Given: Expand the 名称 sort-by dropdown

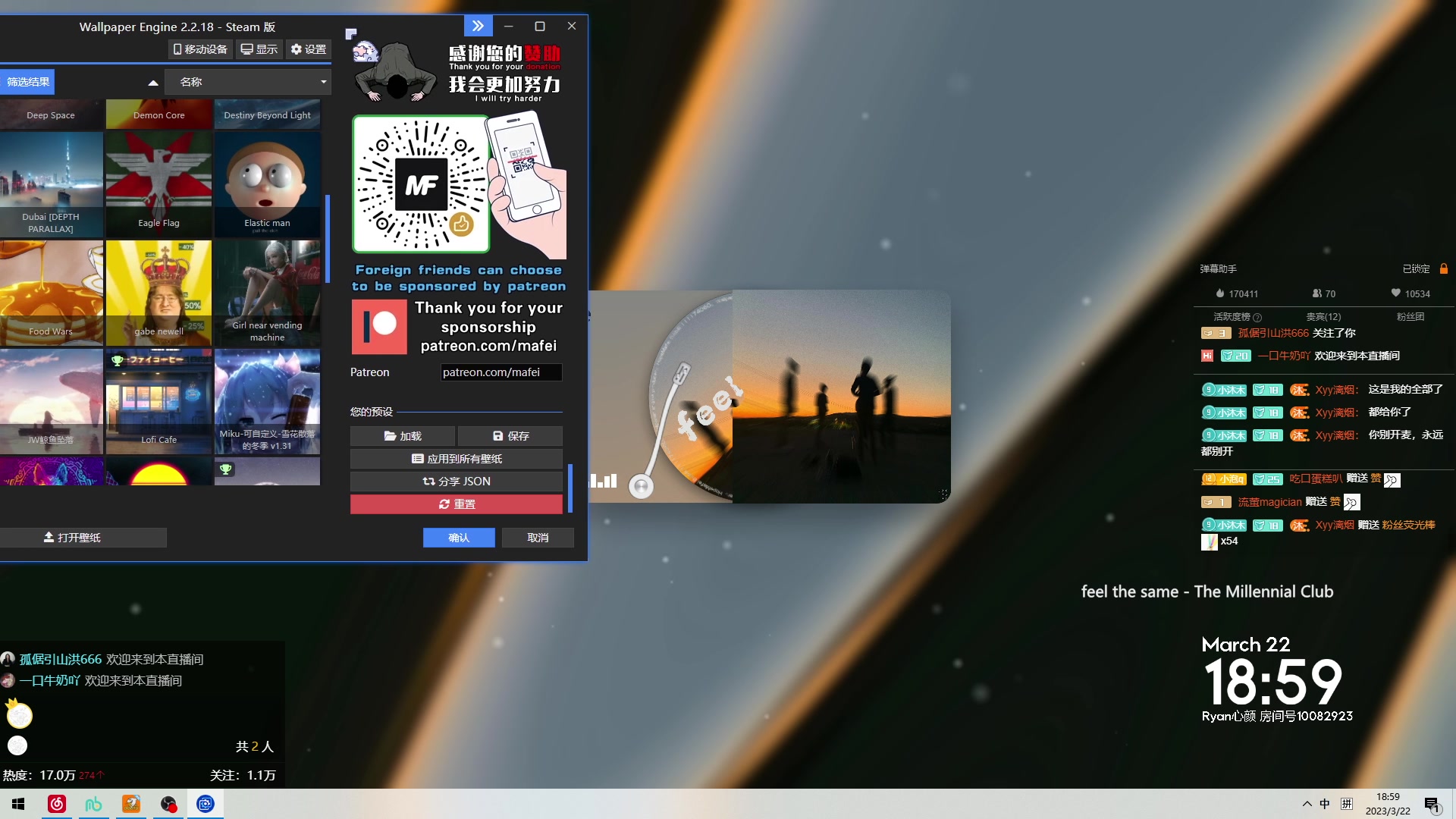Looking at the screenshot, I should [x=248, y=82].
